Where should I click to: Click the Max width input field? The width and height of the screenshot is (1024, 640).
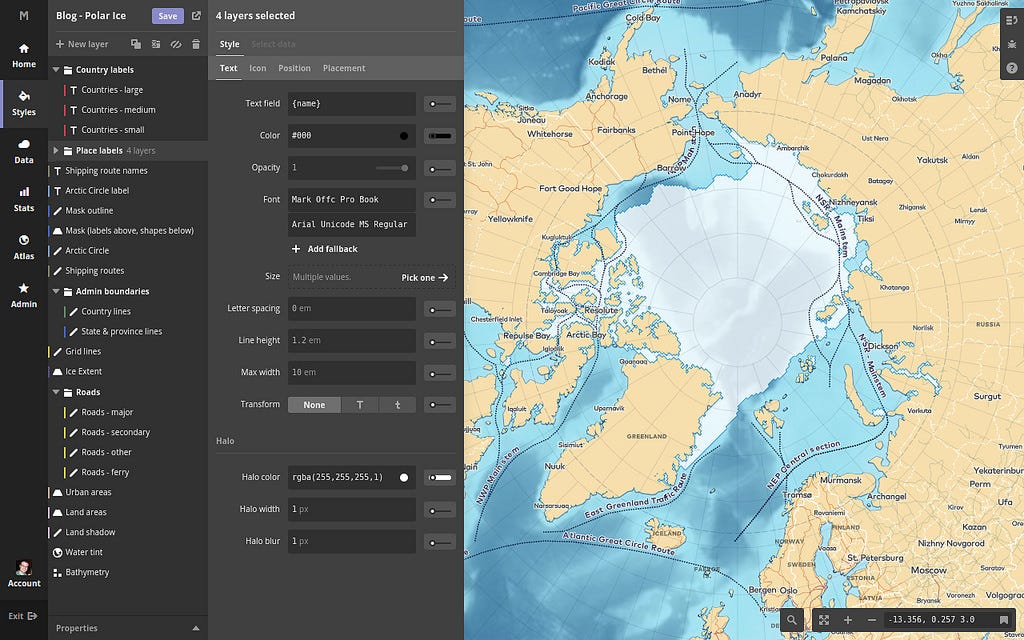349,372
